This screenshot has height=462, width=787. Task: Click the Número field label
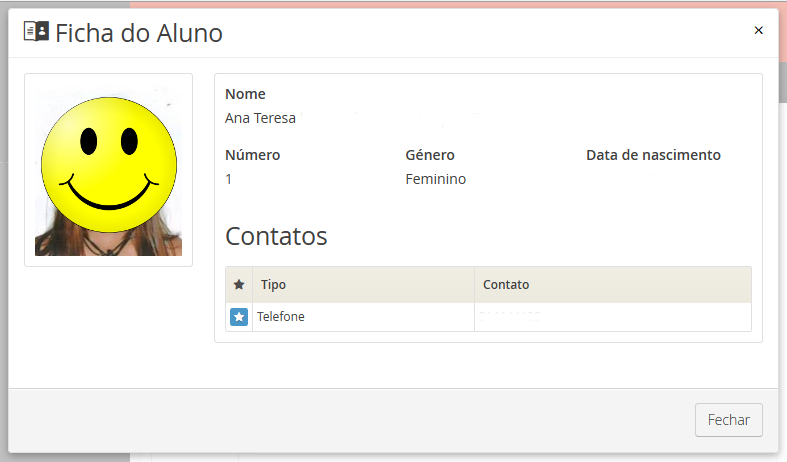252,155
